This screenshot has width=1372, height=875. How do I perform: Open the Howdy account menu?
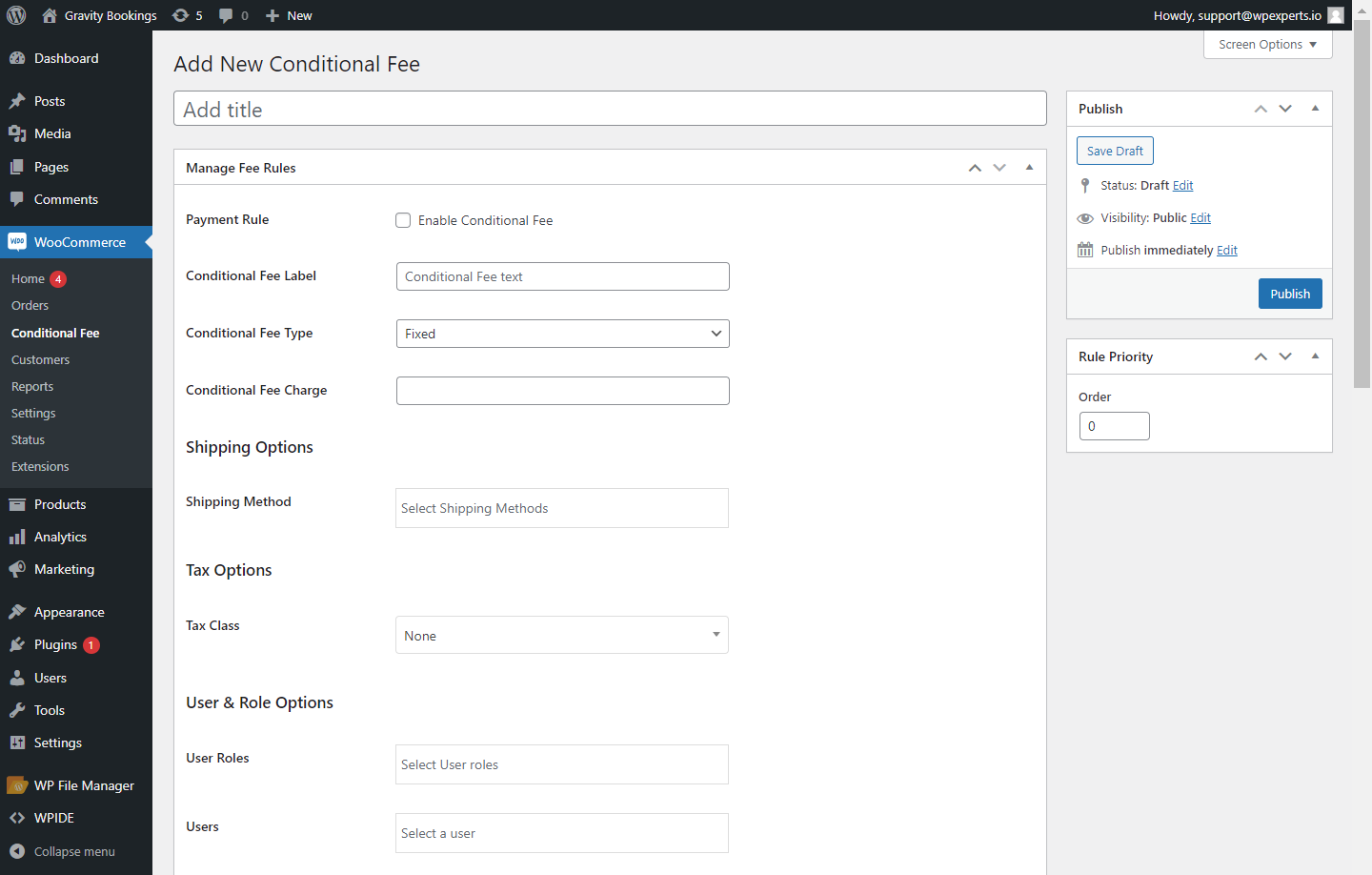pyautogui.click(x=1248, y=15)
